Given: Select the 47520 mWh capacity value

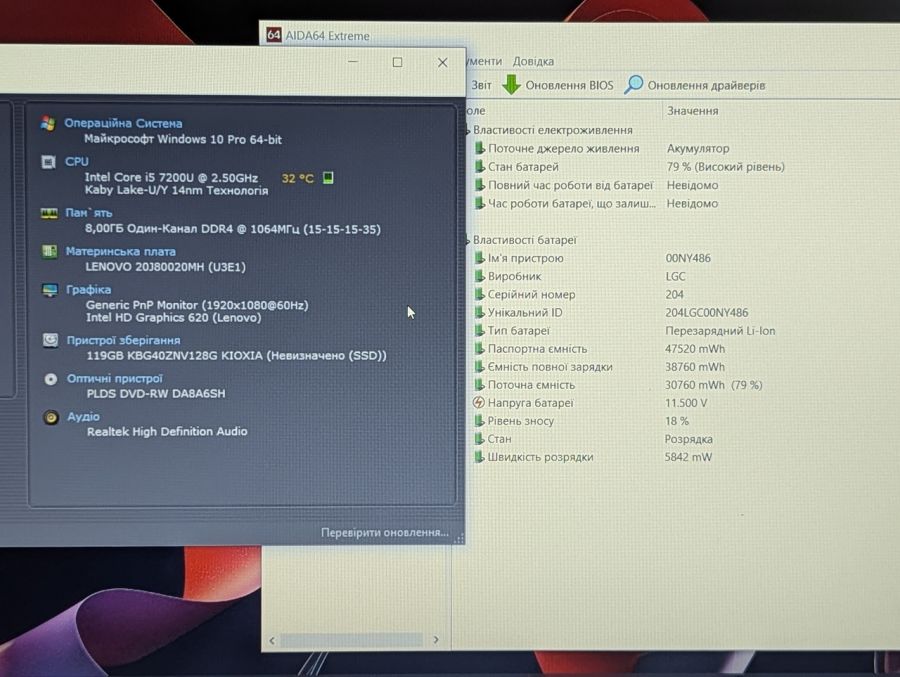Looking at the screenshot, I should (x=695, y=349).
